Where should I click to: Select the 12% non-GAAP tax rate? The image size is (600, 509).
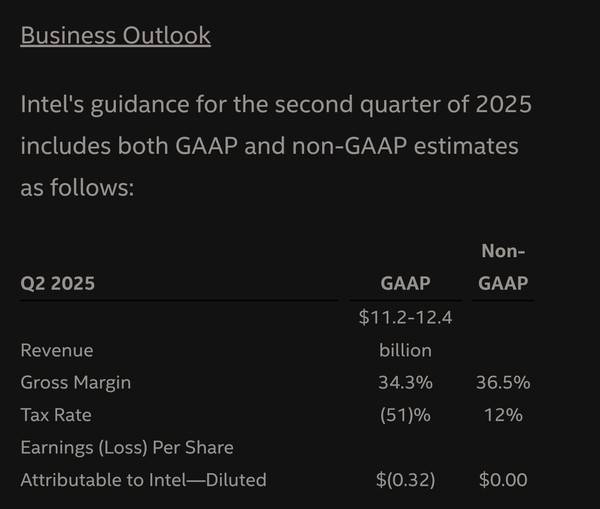(503, 415)
